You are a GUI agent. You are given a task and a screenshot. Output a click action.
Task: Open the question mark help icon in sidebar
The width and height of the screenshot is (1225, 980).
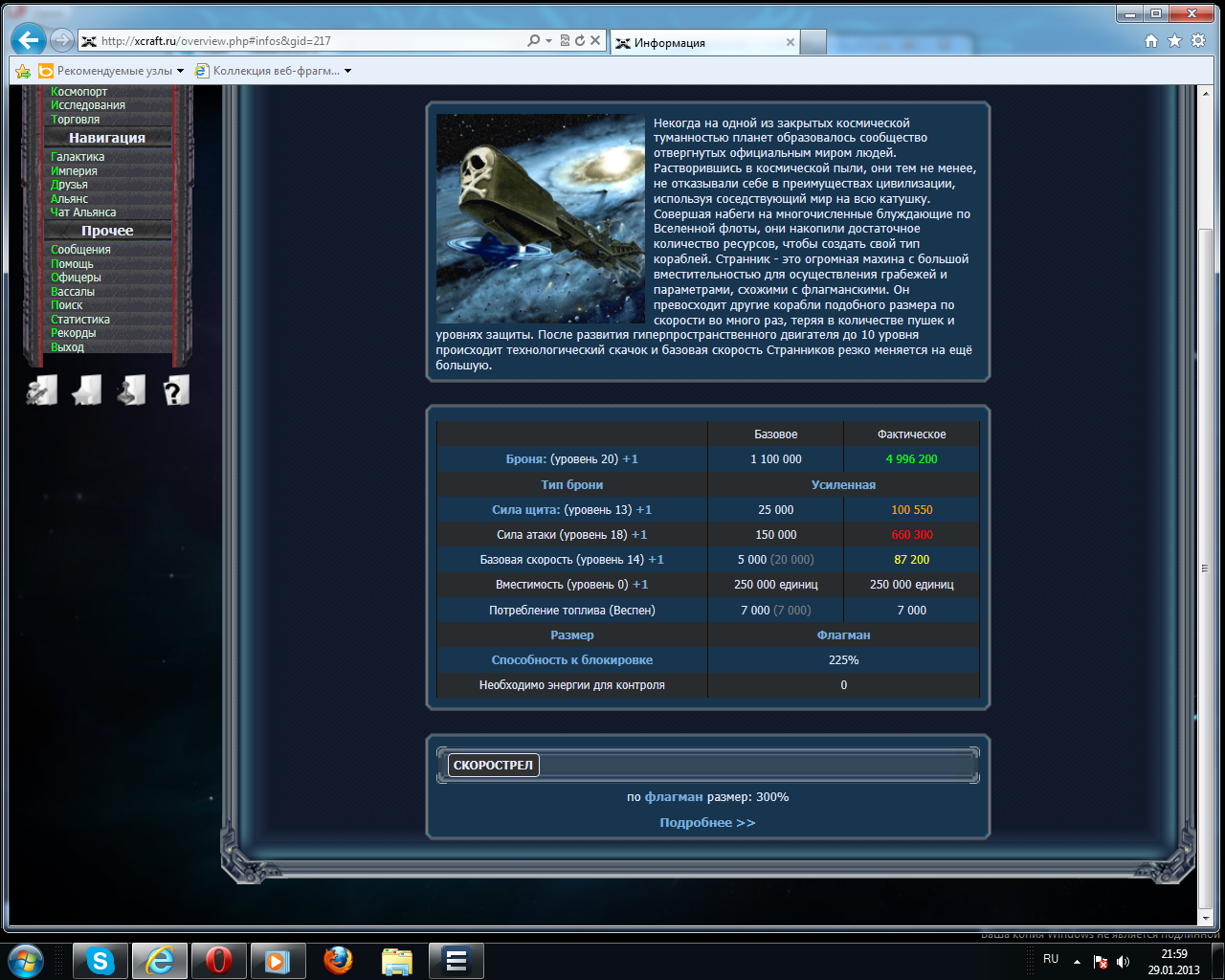click(x=175, y=390)
